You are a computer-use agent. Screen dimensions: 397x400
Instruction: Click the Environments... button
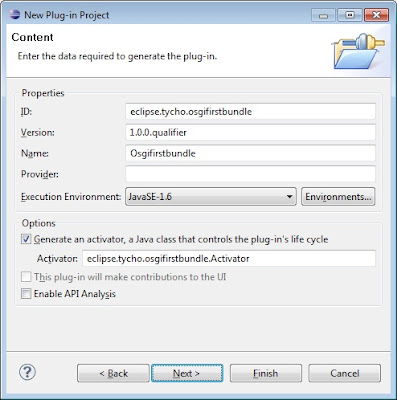click(338, 197)
